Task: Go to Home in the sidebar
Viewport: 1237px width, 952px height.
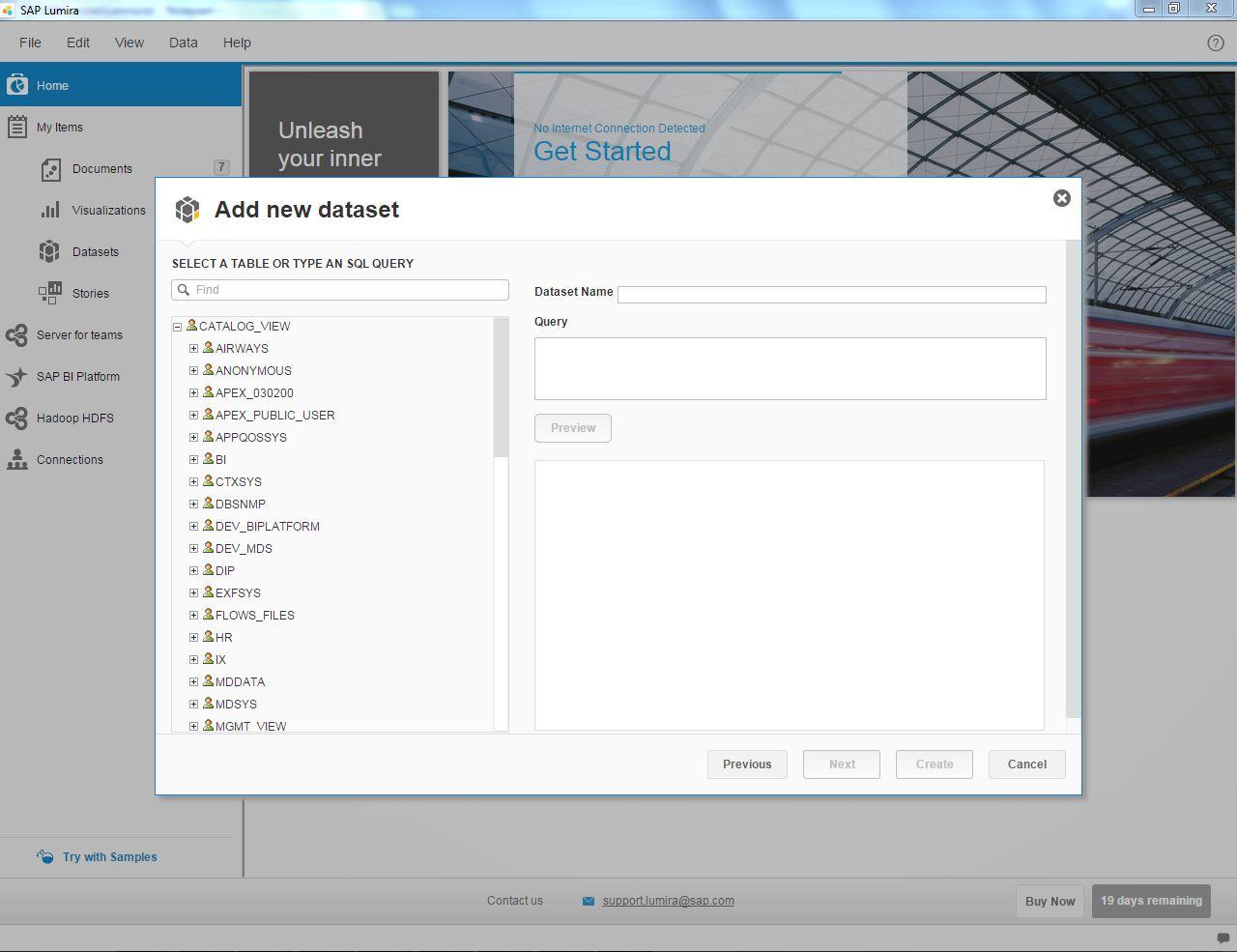Action: click(x=121, y=85)
